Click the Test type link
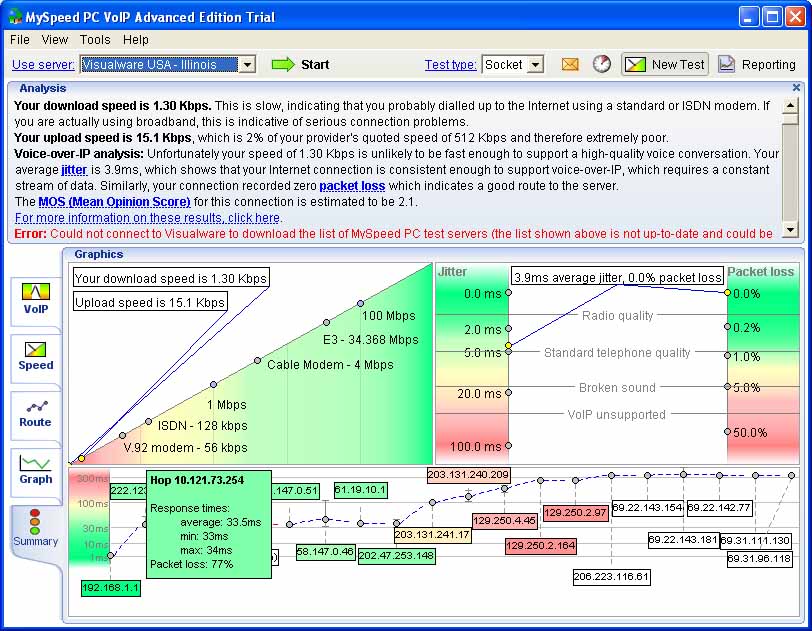 pyautogui.click(x=451, y=65)
